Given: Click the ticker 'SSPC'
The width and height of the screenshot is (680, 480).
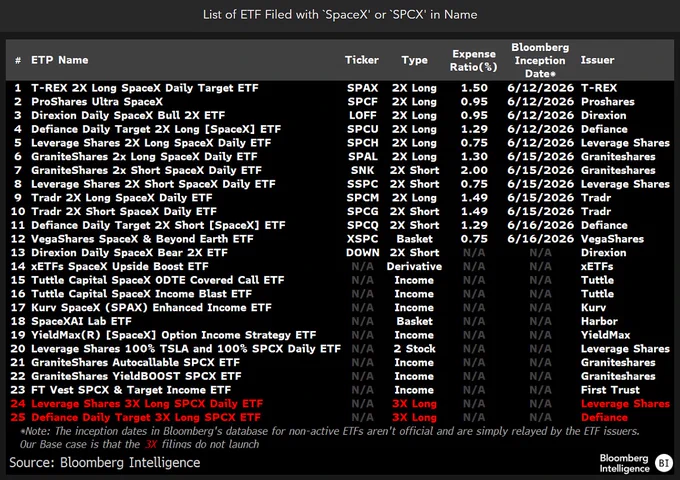Looking at the screenshot, I should tap(362, 184).
